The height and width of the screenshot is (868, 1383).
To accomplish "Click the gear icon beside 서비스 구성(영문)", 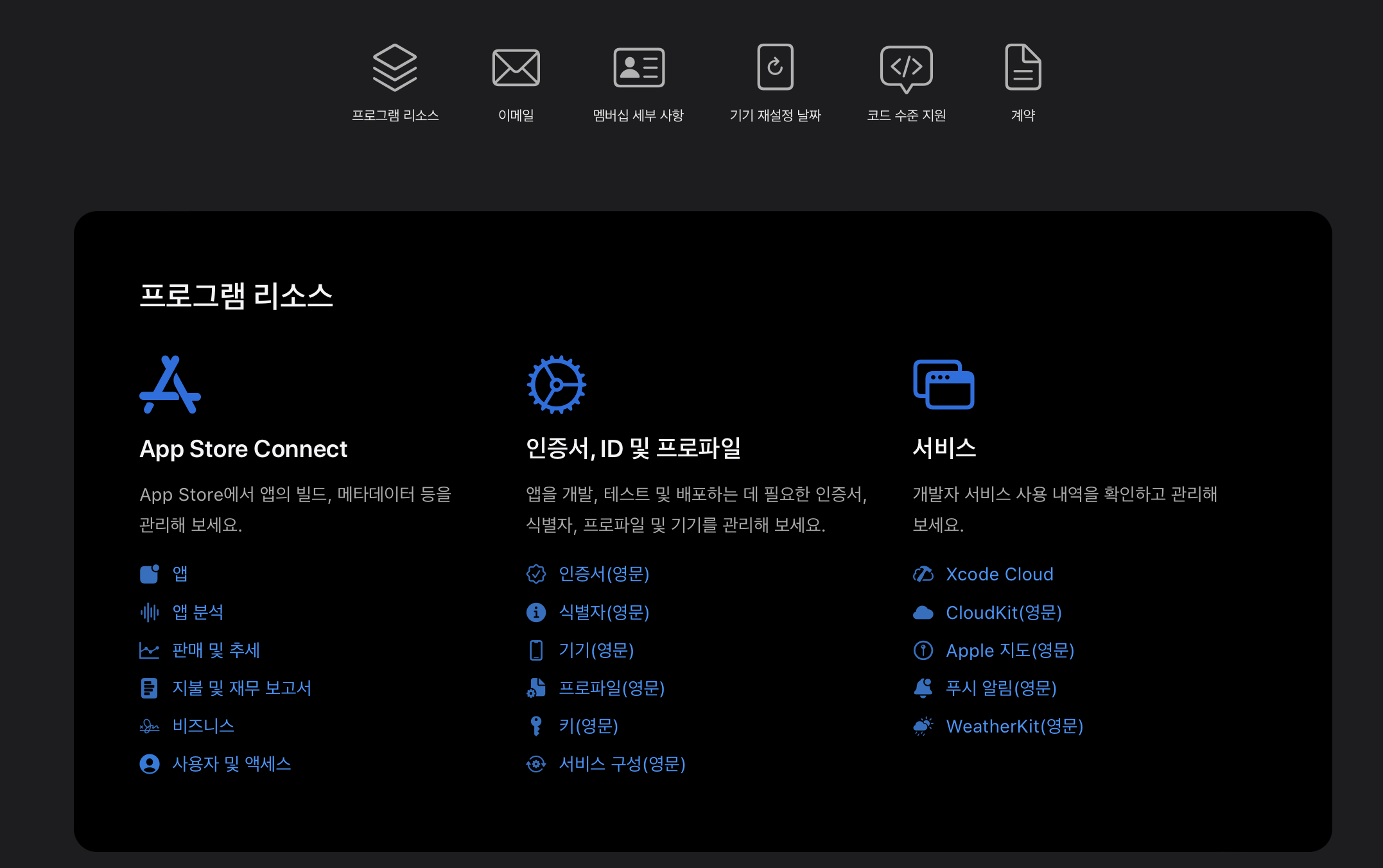I will pos(536,764).
